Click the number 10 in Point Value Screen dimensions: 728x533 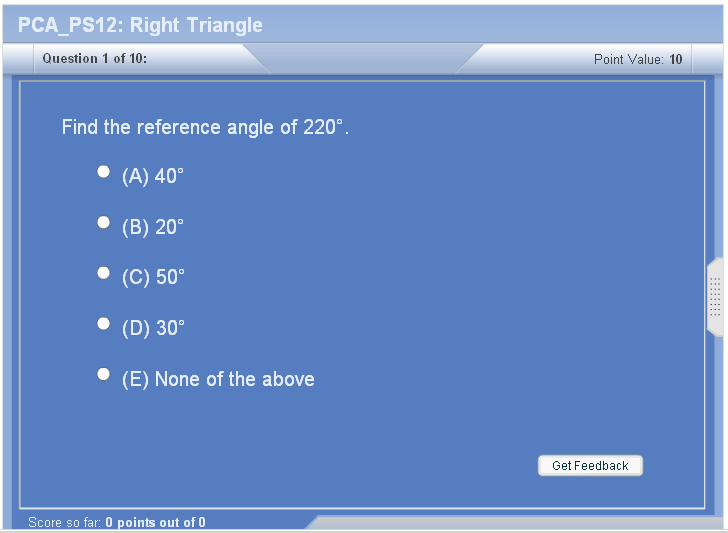676,59
